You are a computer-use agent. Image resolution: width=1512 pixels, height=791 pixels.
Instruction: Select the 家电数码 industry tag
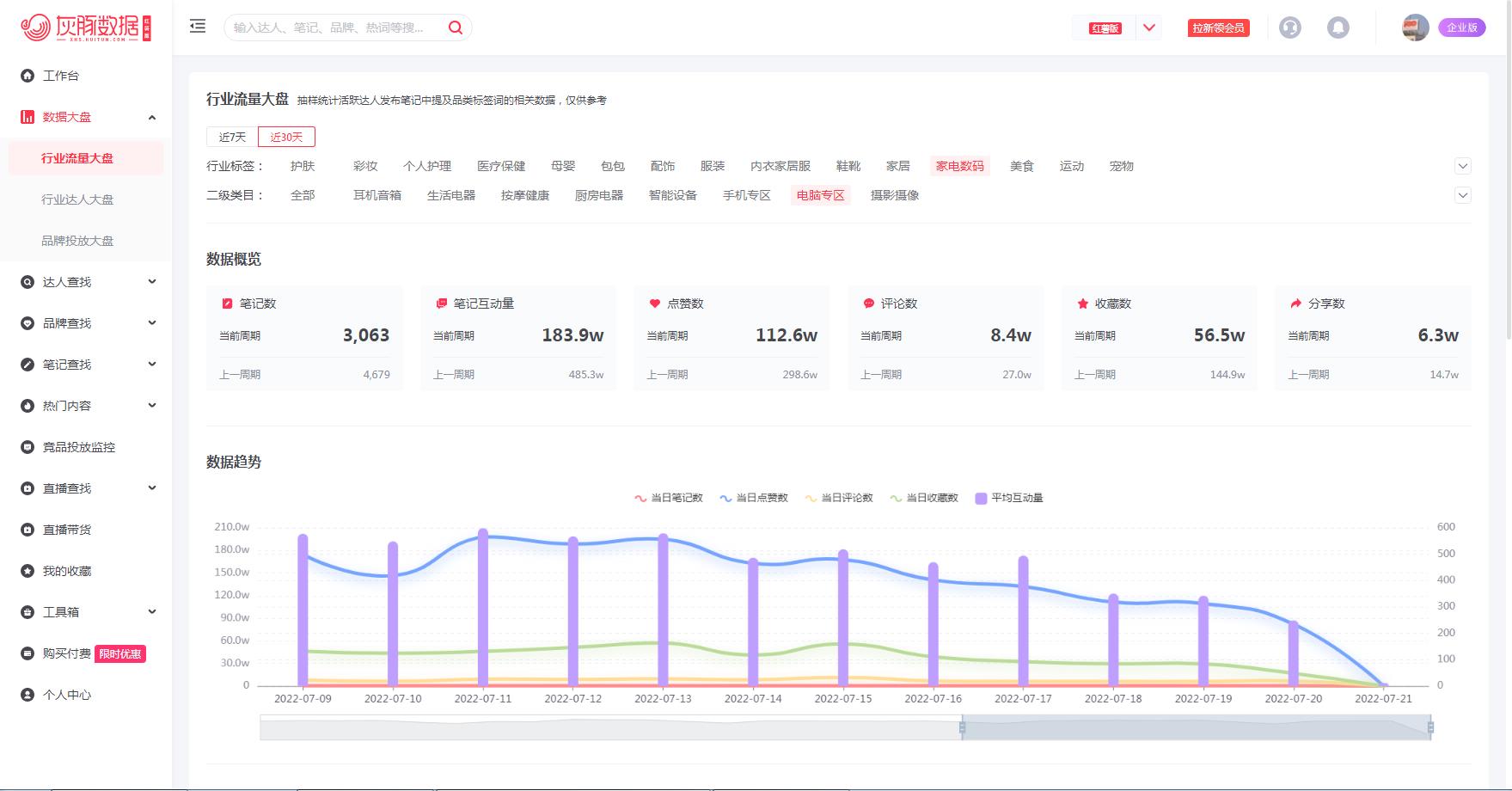[960, 166]
